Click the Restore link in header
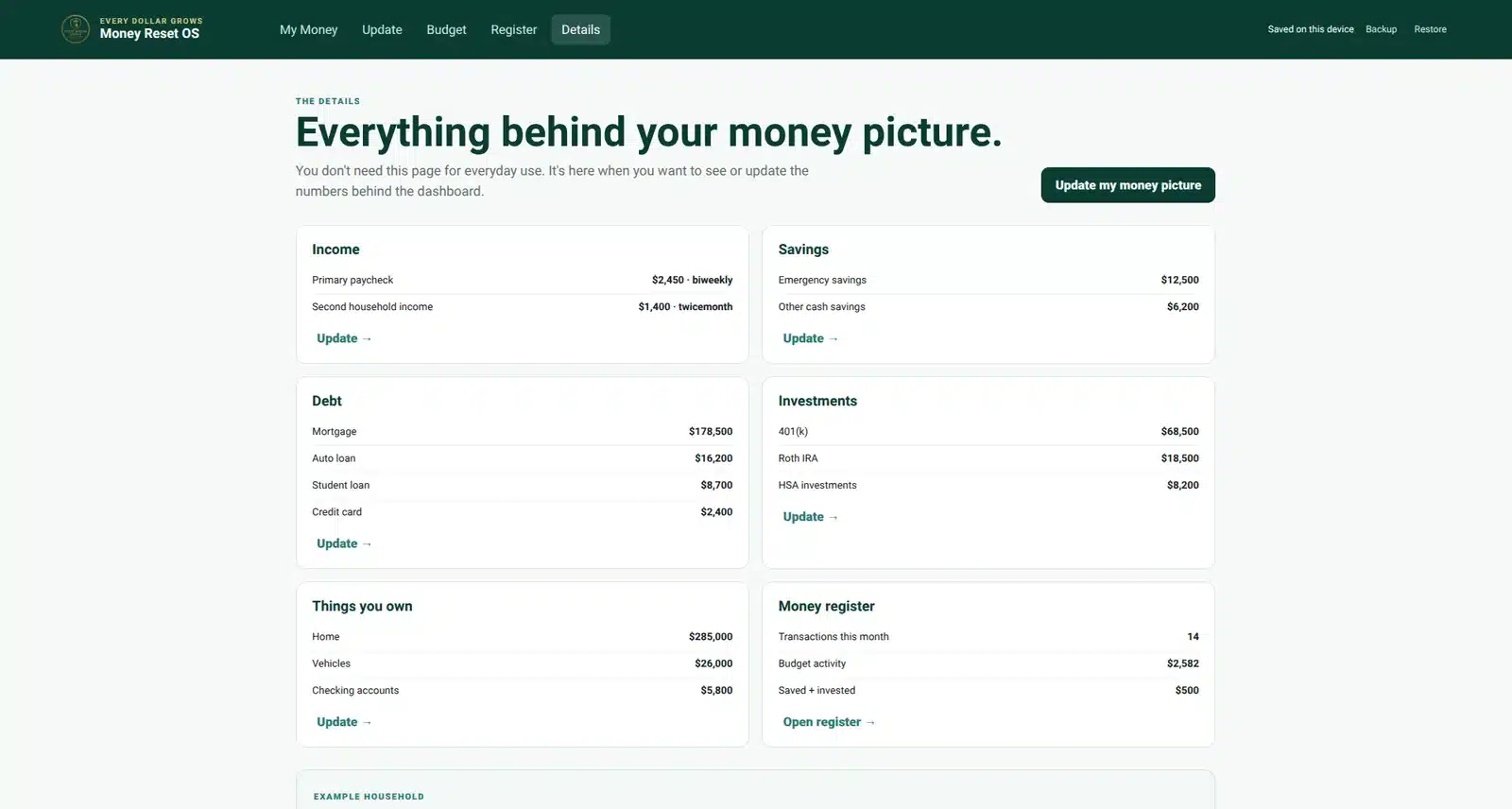 pyautogui.click(x=1430, y=29)
